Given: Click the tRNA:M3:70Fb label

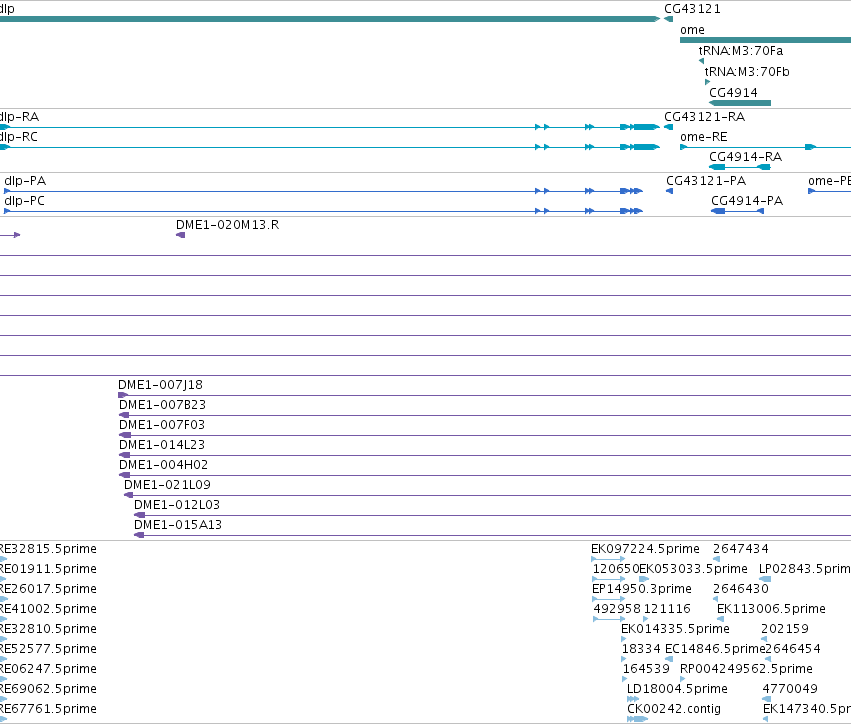Looking at the screenshot, I should [x=747, y=72].
